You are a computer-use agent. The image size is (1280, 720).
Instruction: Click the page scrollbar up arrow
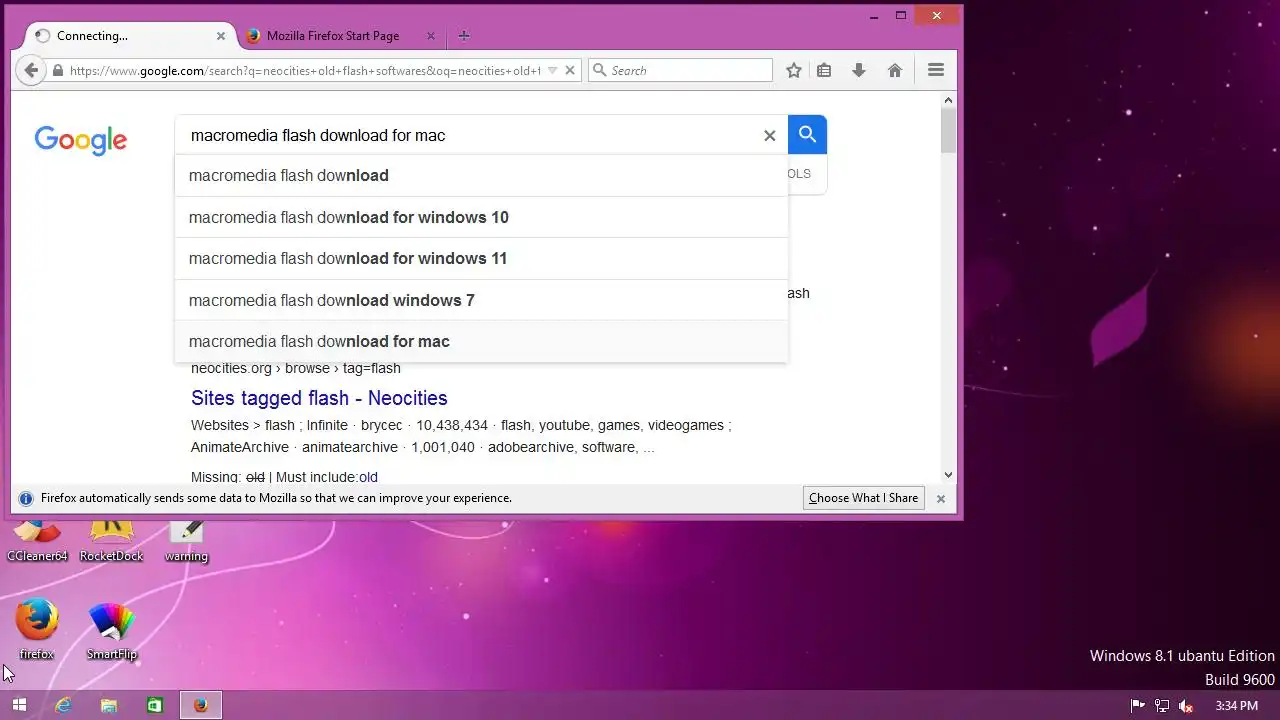coord(948,101)
